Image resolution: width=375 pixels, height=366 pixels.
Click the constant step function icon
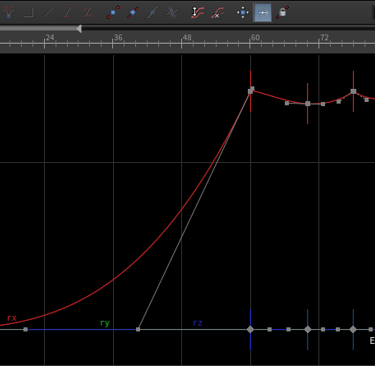(29, 13)
